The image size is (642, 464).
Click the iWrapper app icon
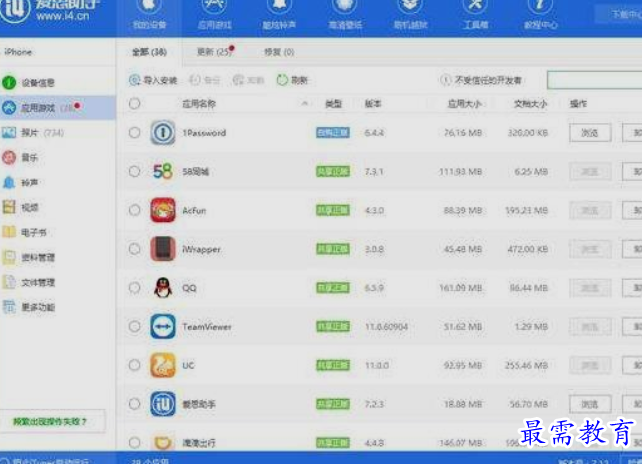pos(163,249)
